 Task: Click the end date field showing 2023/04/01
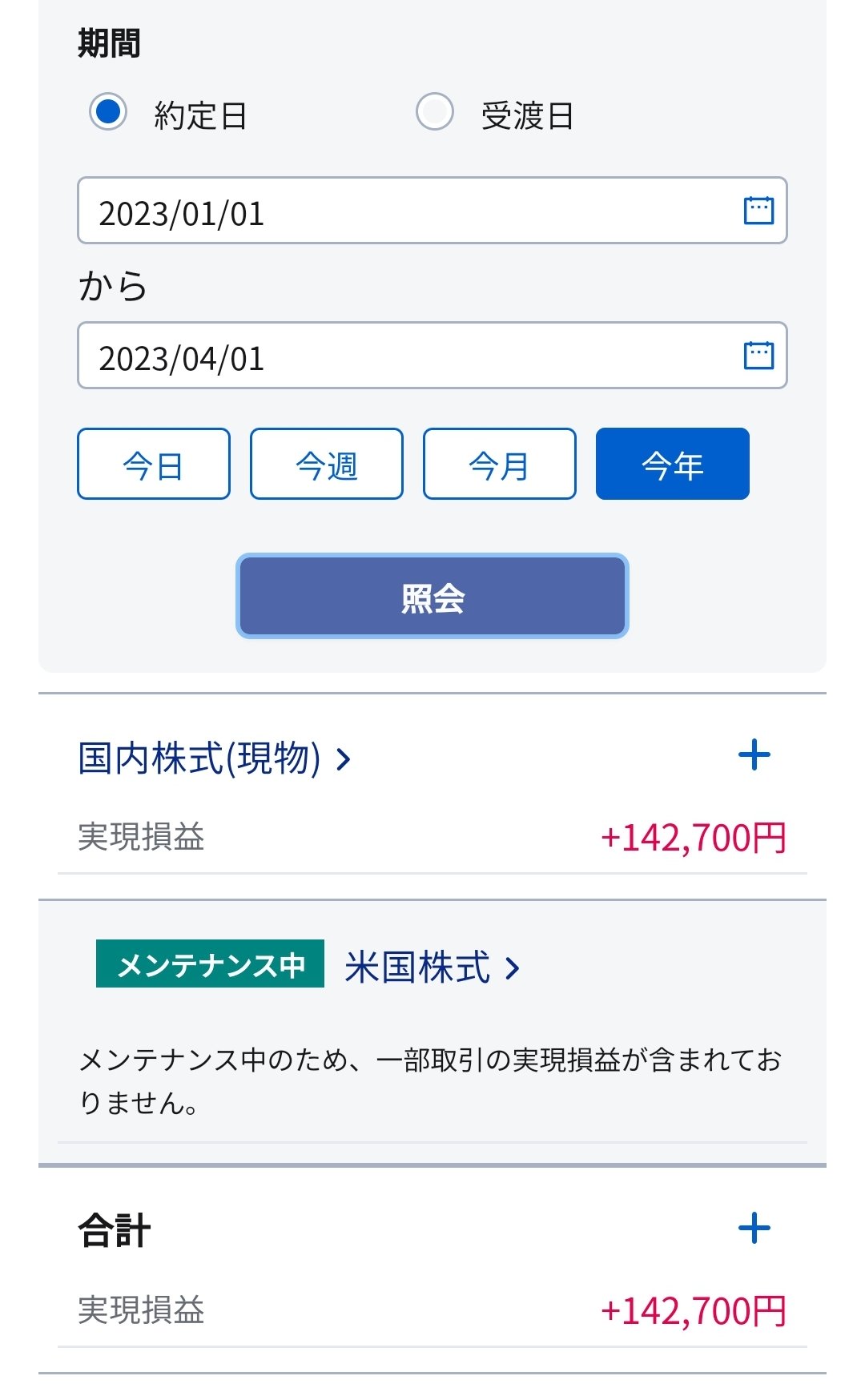400,356
